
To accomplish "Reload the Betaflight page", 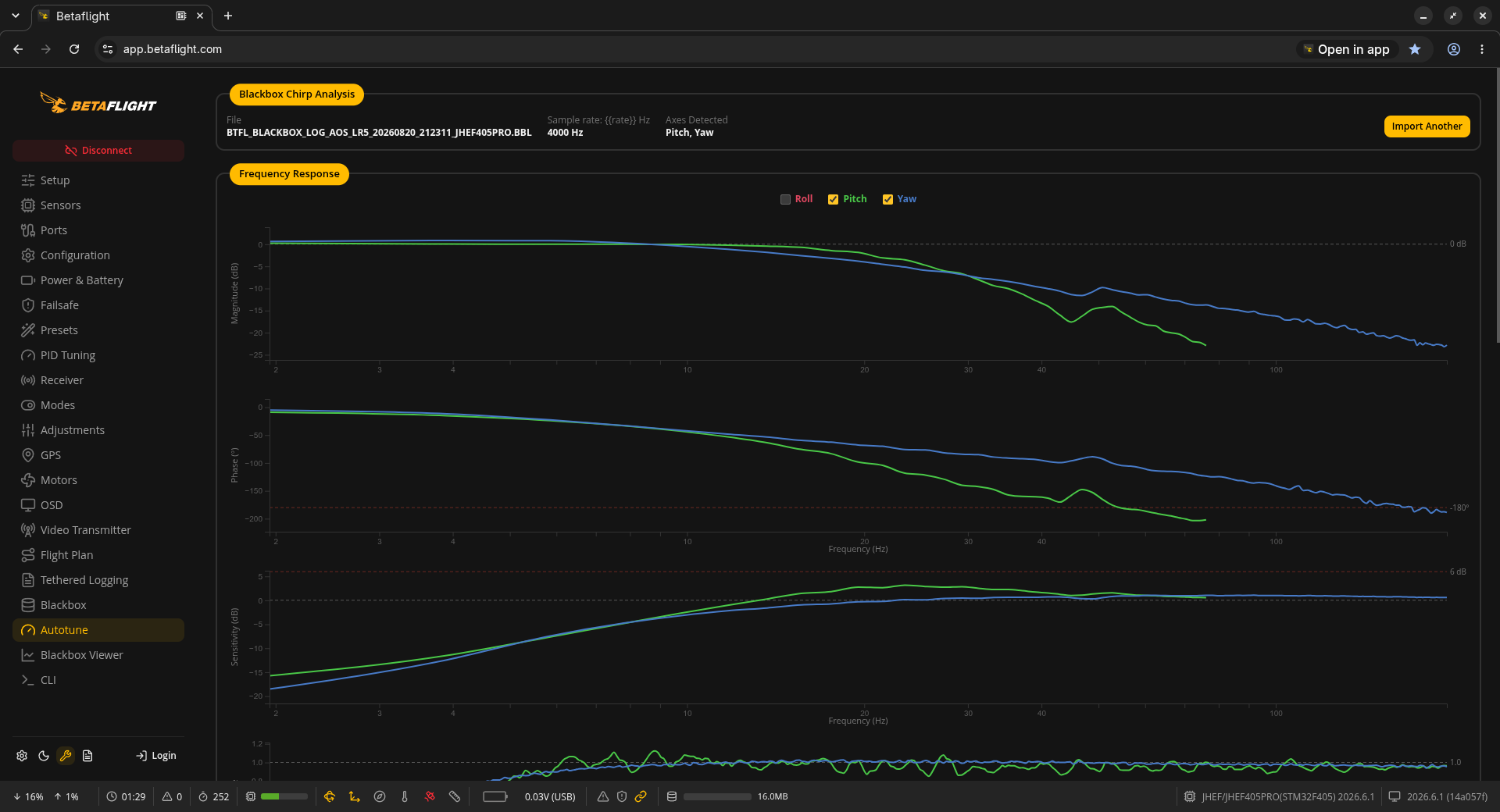I will [x=74, y=49].
